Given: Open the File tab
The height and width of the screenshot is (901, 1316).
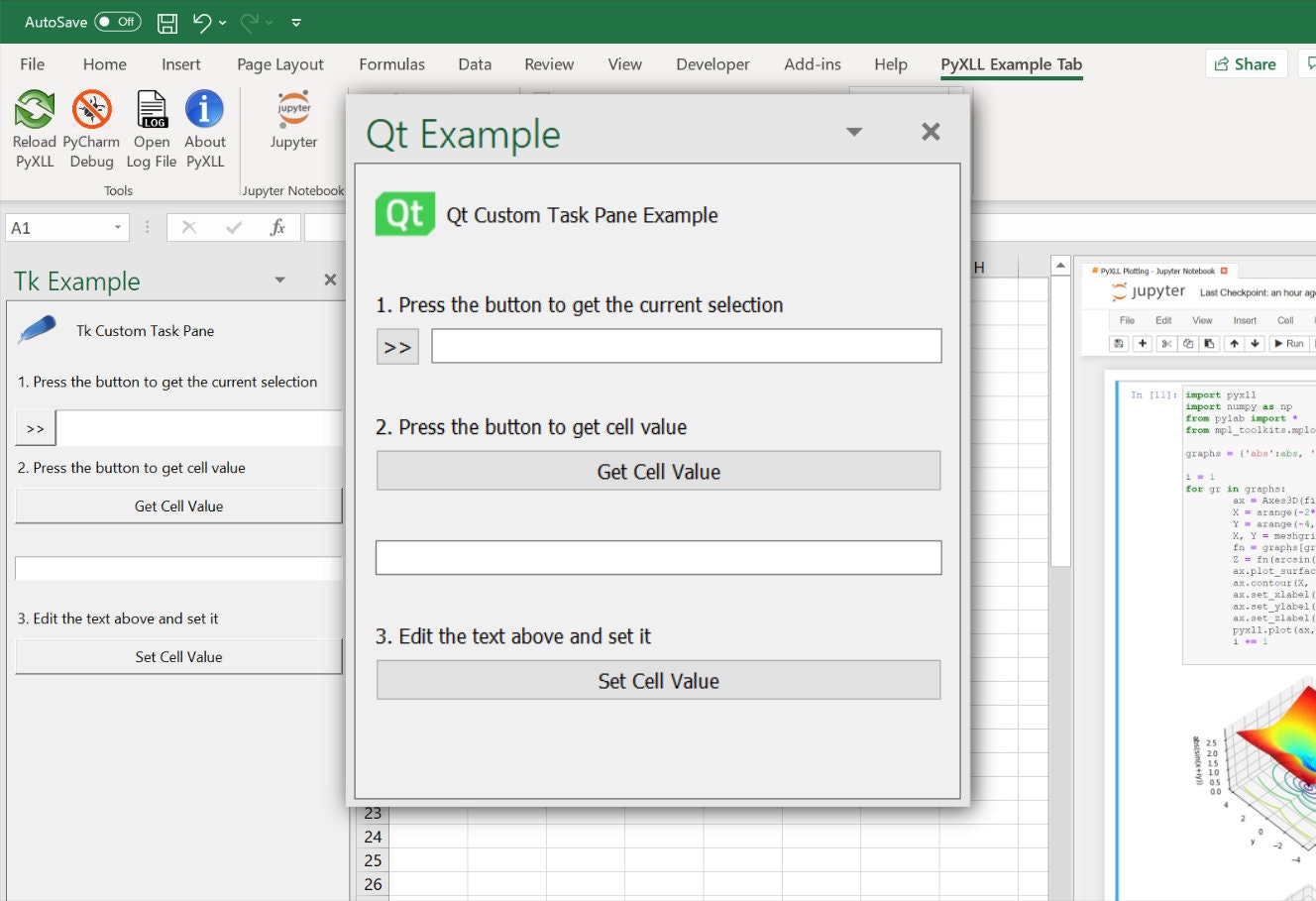Looking at the screenshot, I should [33, 64].
